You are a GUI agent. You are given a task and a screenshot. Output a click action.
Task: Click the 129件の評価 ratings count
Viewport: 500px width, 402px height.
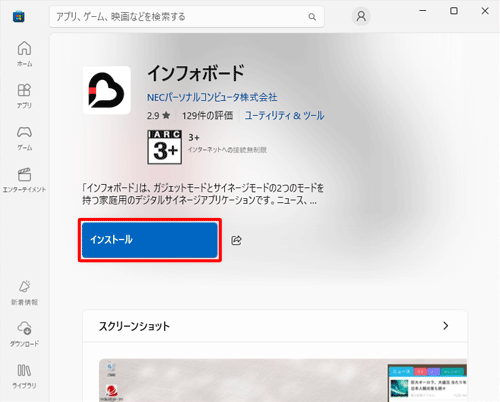[x=207, y=116]
